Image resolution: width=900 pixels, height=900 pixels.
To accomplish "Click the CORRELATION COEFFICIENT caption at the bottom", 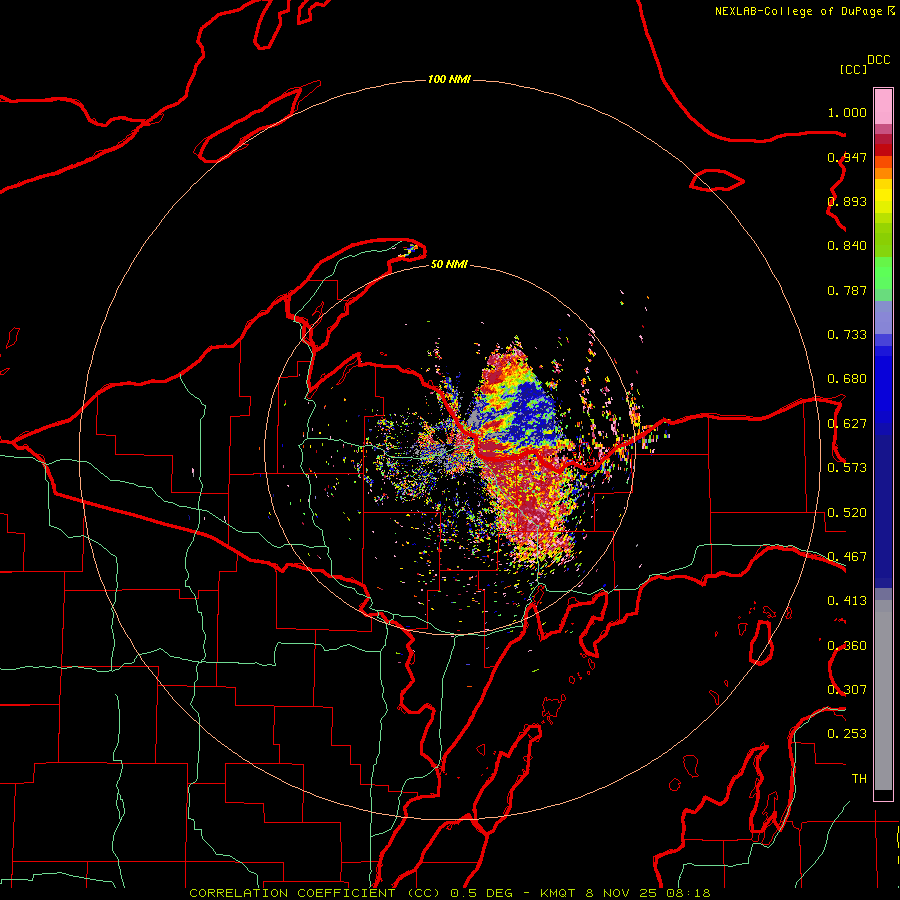I will click(450, 893).
